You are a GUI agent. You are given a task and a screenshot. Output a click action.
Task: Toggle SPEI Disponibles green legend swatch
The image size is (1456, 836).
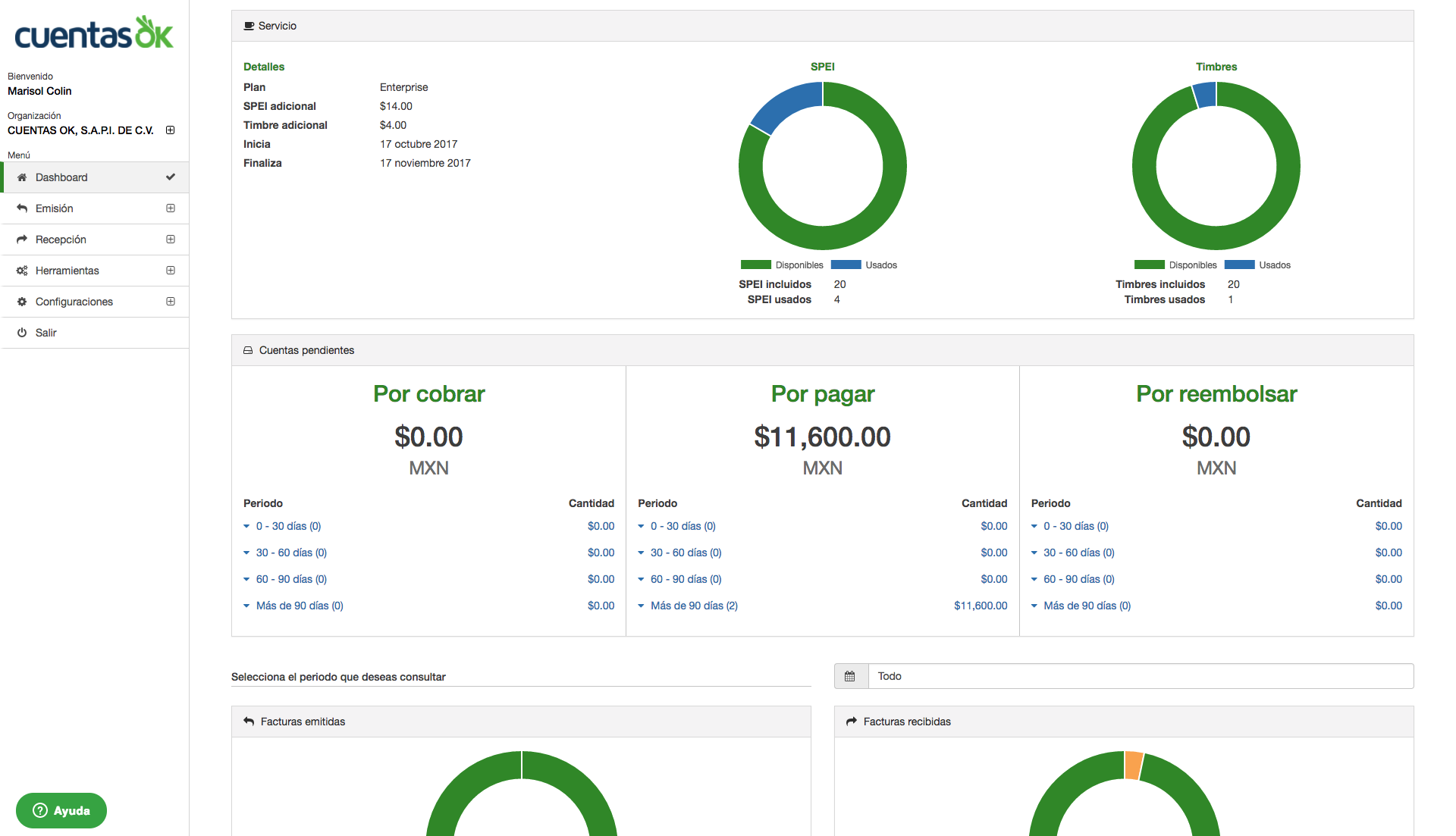pyautogui.click(x=756, y=265)
